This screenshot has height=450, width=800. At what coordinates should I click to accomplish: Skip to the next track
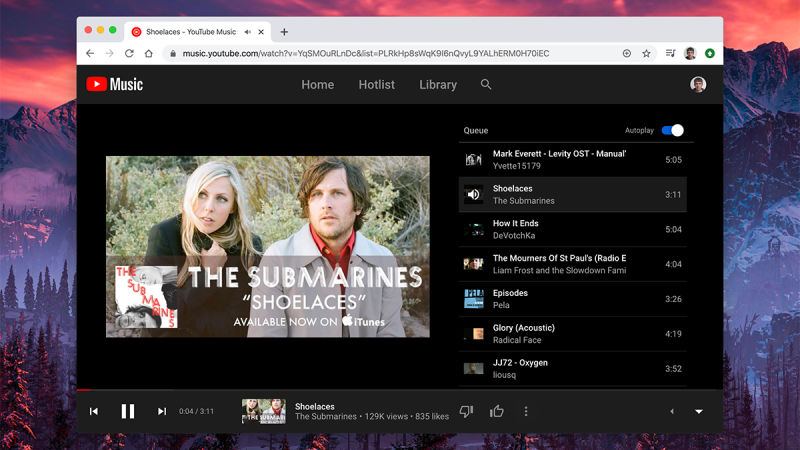pyautogui.click(x=162, y=411)
